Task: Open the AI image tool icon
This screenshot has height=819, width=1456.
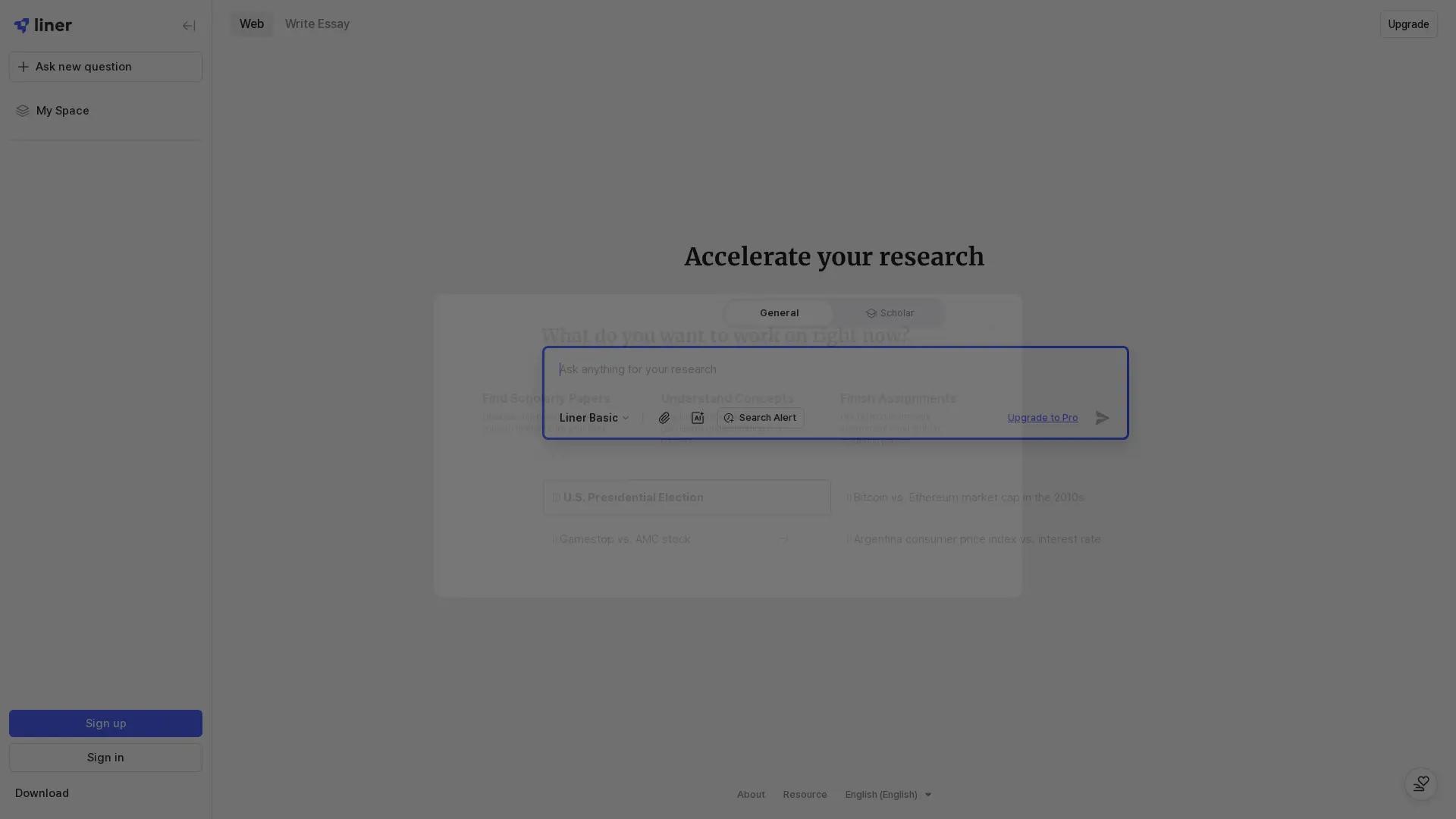Action: [698, 418]
